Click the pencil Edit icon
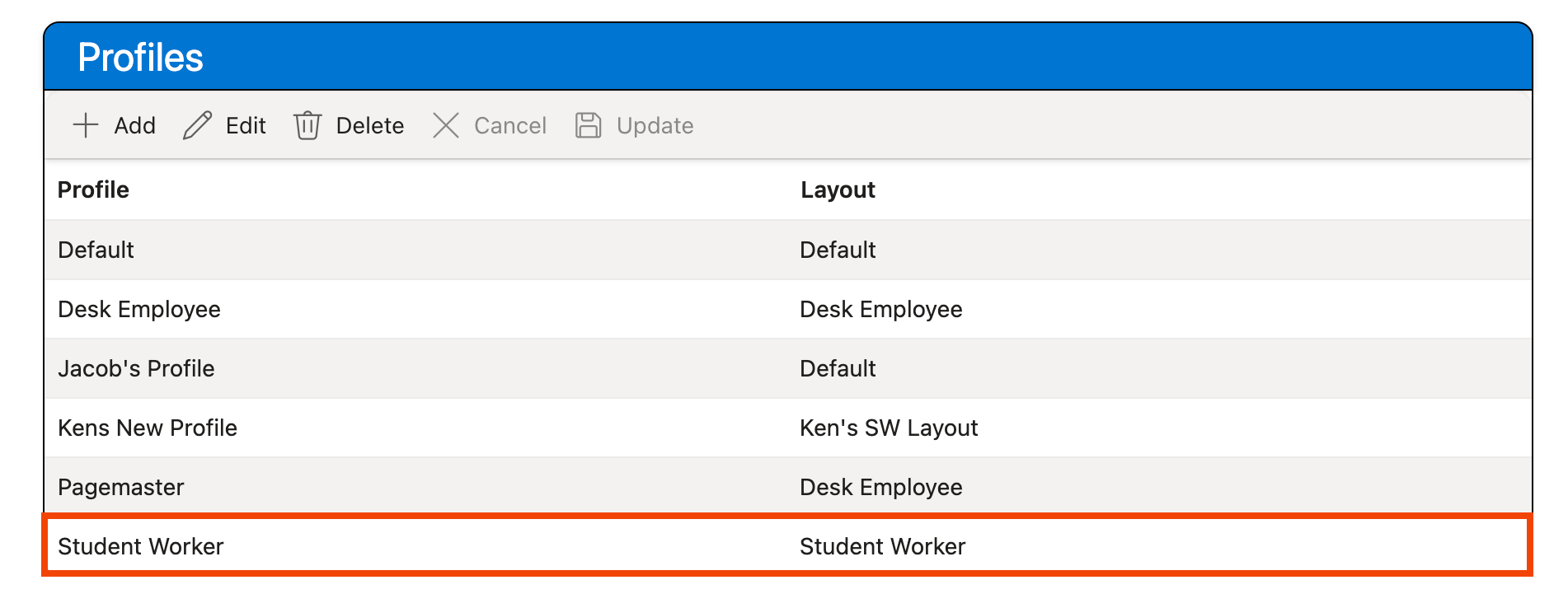 [x=197, y=125]
